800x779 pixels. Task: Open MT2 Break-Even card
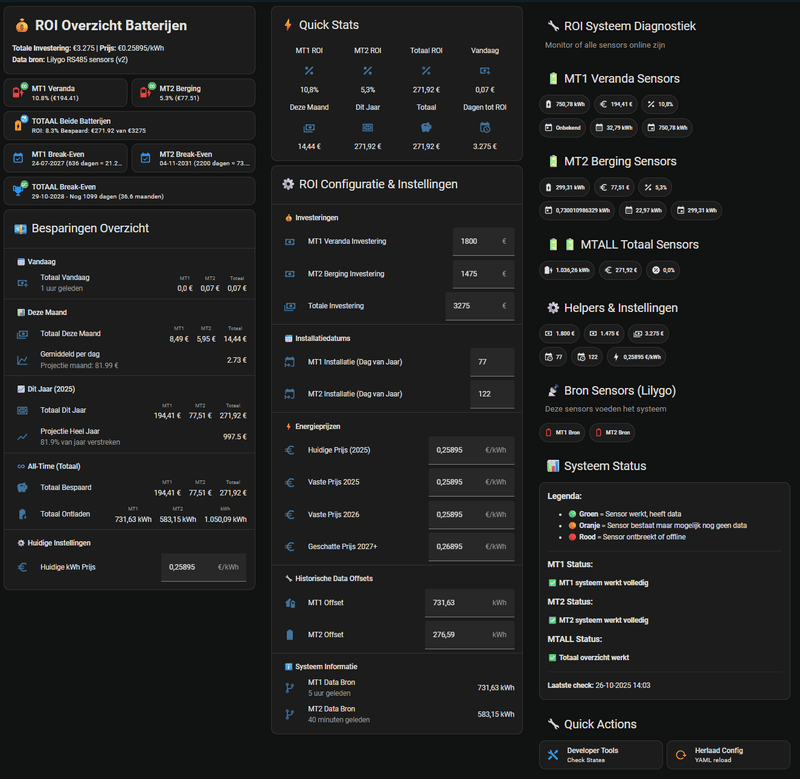193,158
